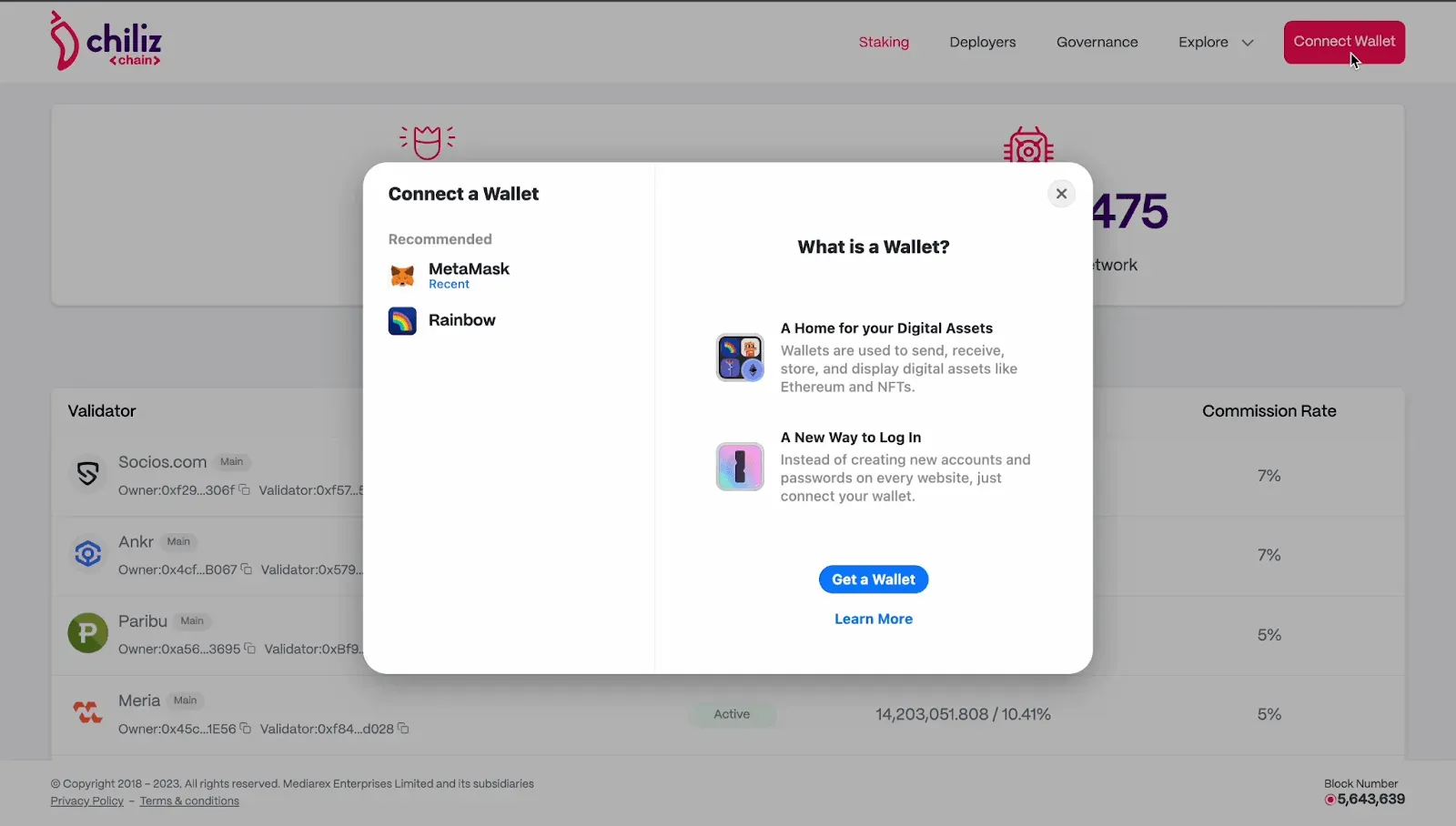1456x826 pixels.
Task: Click the Ankr validator logo
Action: click(87, 553)
